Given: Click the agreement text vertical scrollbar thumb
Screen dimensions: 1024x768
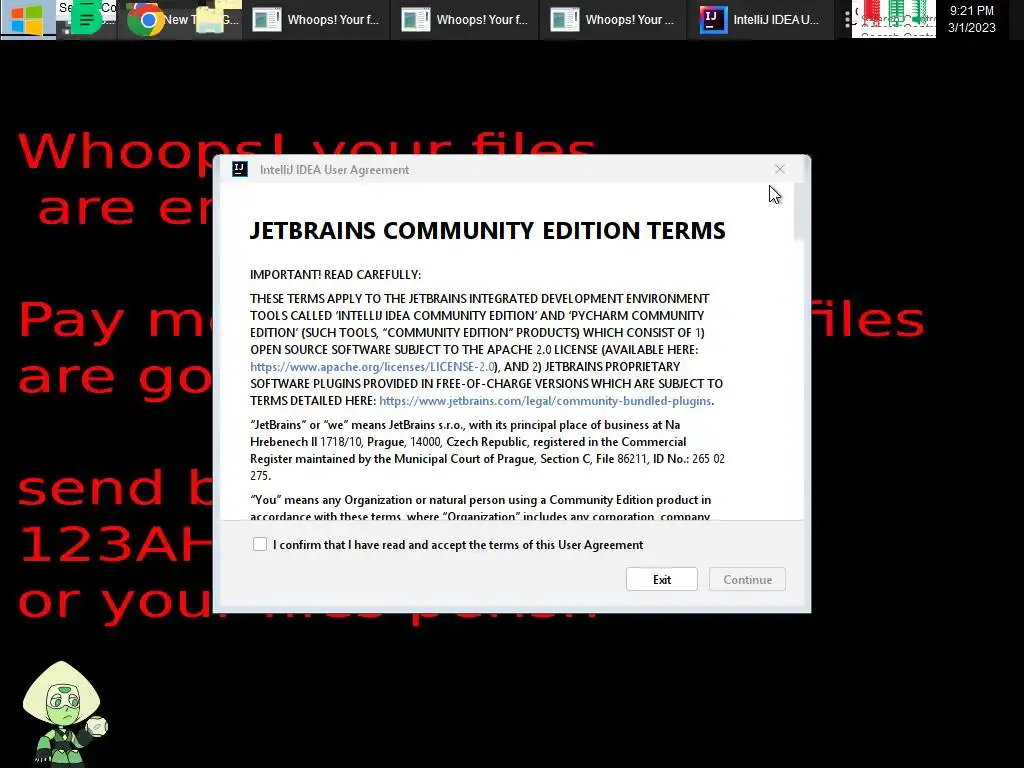Looking at the screenshot, I should tap(799, 212).
